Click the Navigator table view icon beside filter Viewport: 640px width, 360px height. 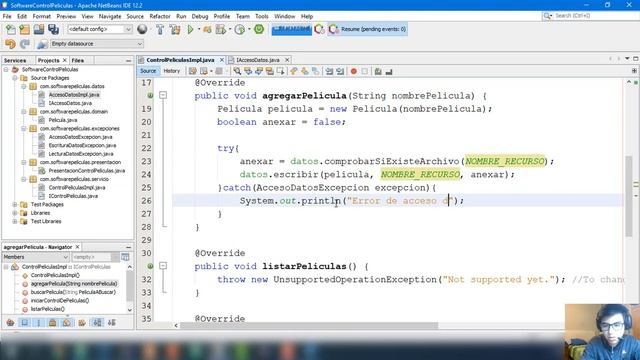(125, 257)
